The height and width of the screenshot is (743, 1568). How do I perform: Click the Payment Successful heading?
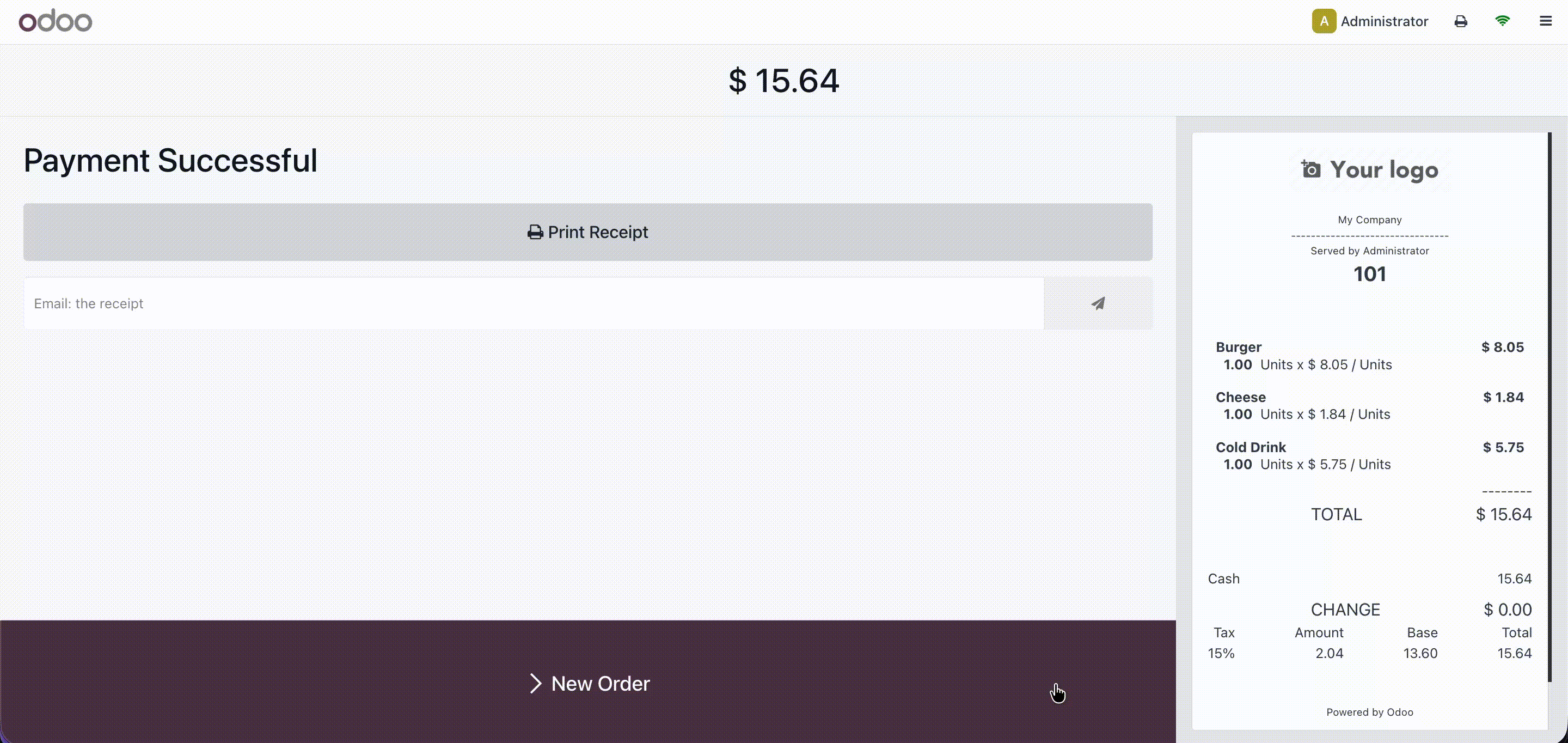[170, 161]
